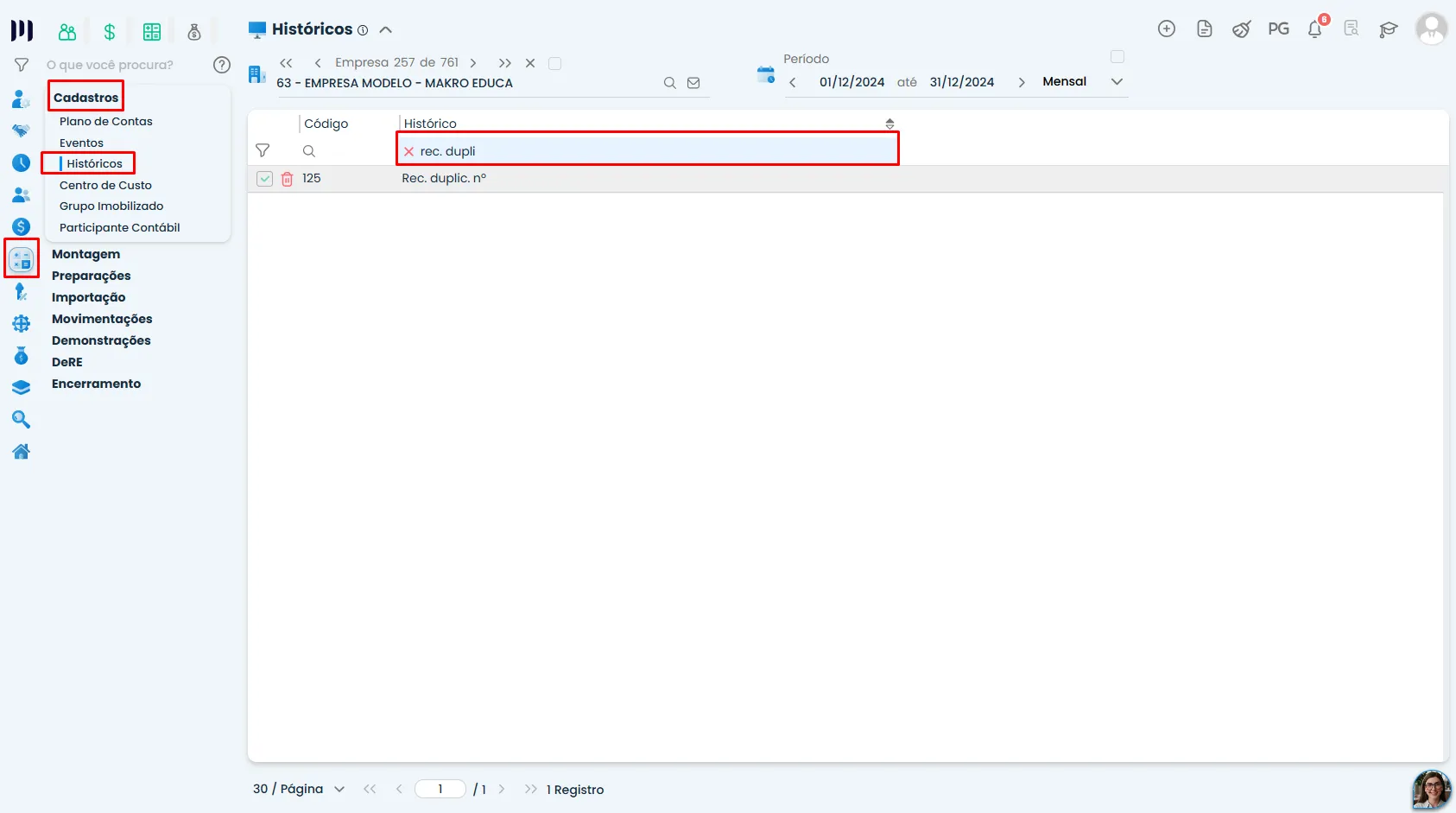Go to home icon in left sidebar
The width and height of the screenshot is (1456, 813).
(x=22, y=451)
